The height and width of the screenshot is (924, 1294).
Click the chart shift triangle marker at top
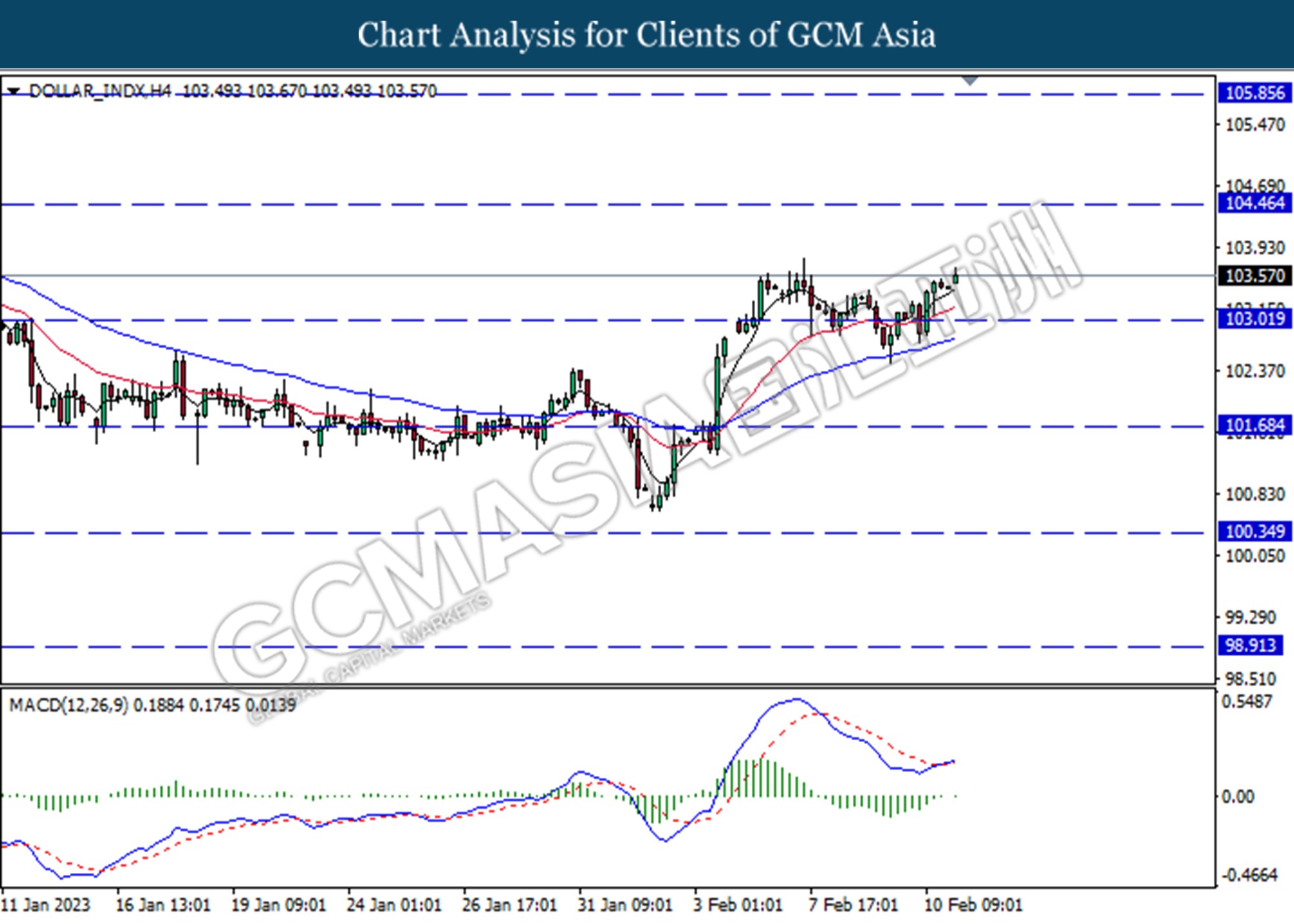point(970,81)
